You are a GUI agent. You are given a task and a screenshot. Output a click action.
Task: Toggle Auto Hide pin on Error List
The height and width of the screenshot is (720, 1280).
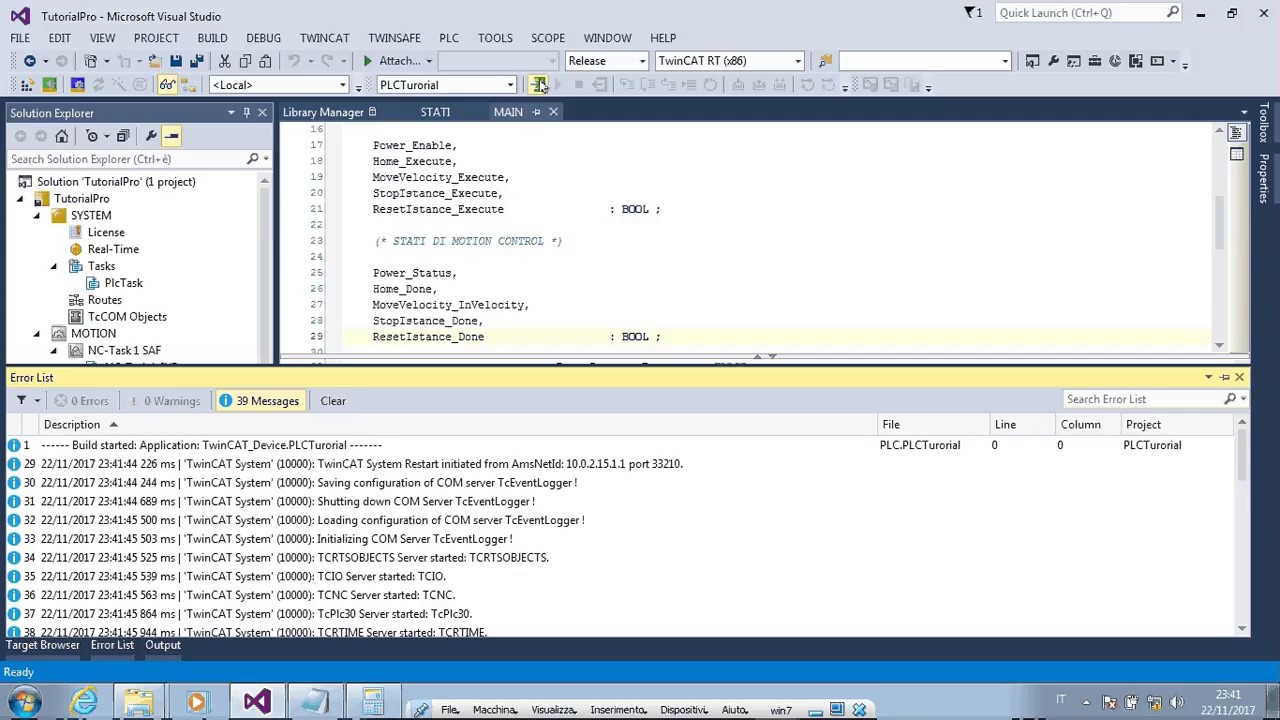pos(1224,377)
